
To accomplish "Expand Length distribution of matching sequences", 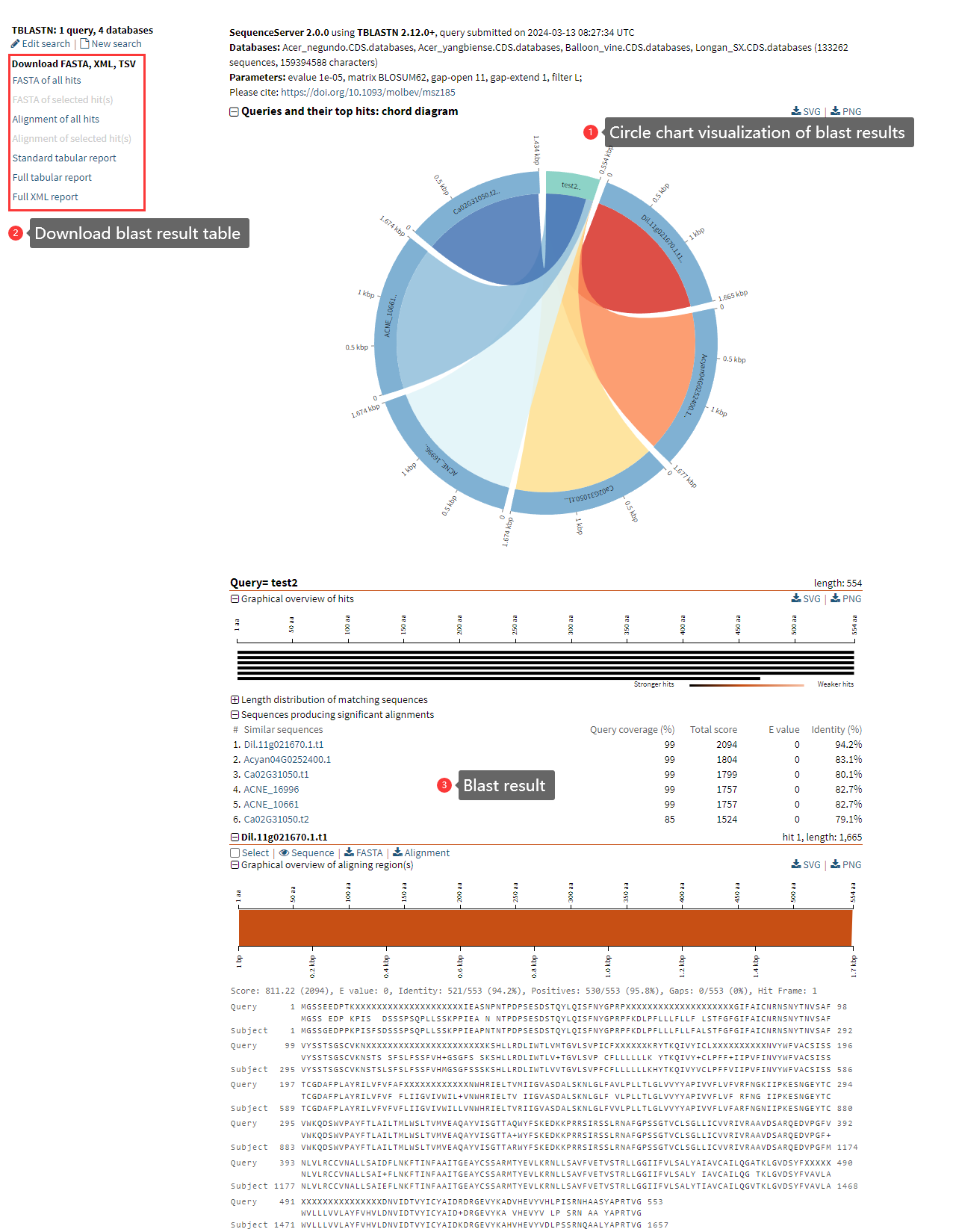I will click(x=235, y=700).
